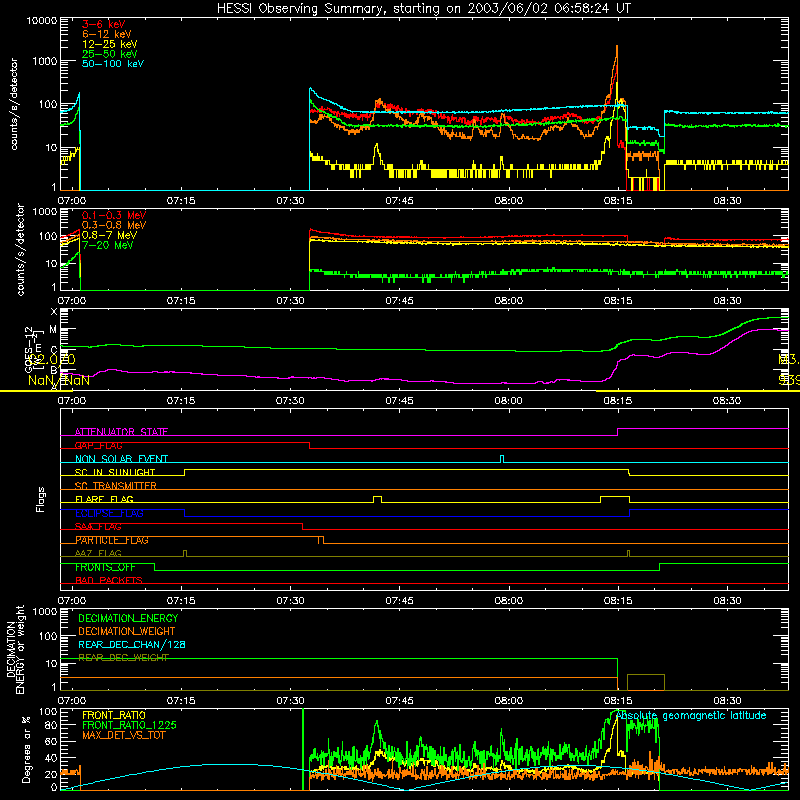This screenshot has height=800, width=800.
Task: Pick the A47_FLAG label
Action: click(98, 554)
